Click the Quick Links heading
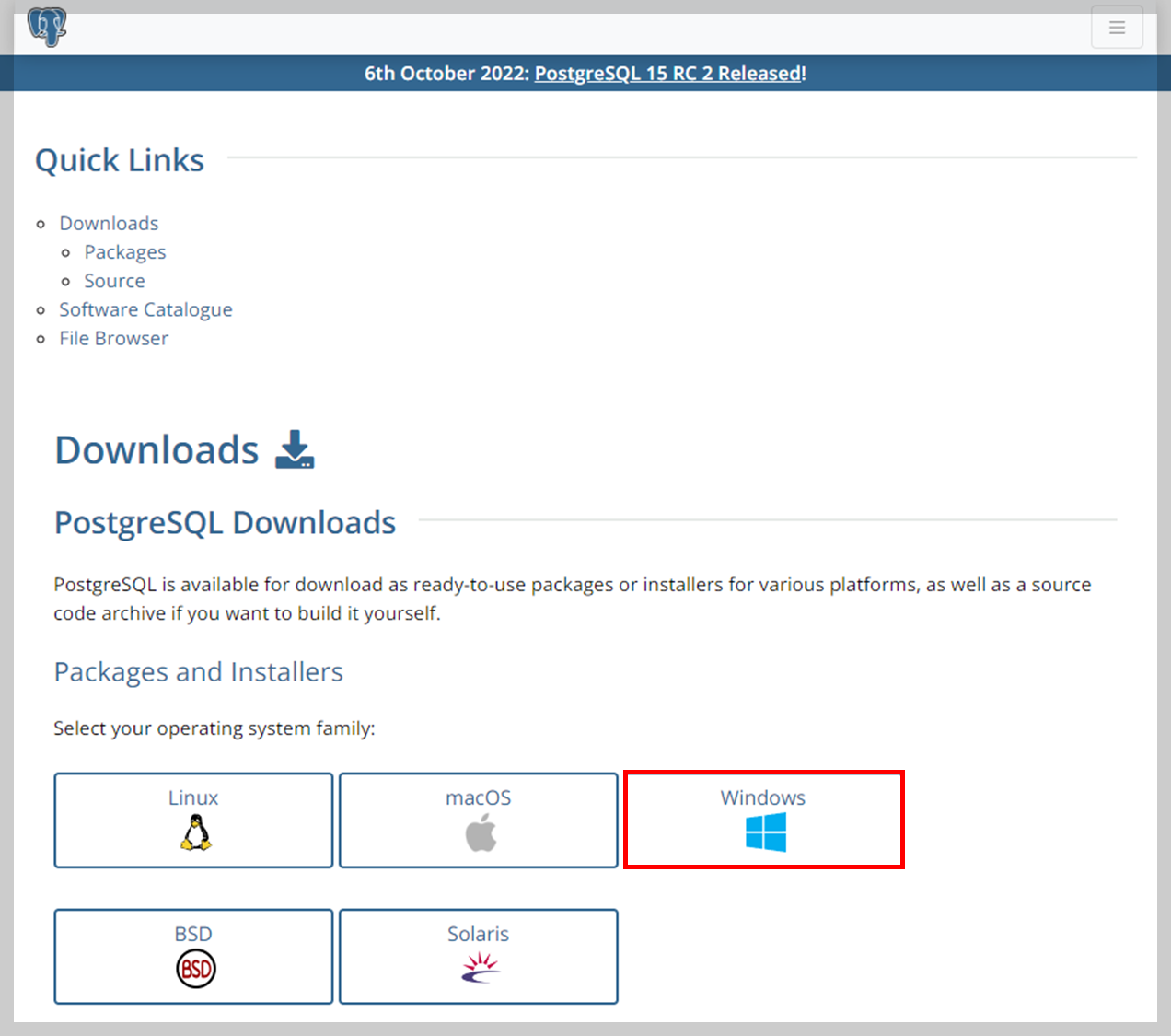 [120, 160]
